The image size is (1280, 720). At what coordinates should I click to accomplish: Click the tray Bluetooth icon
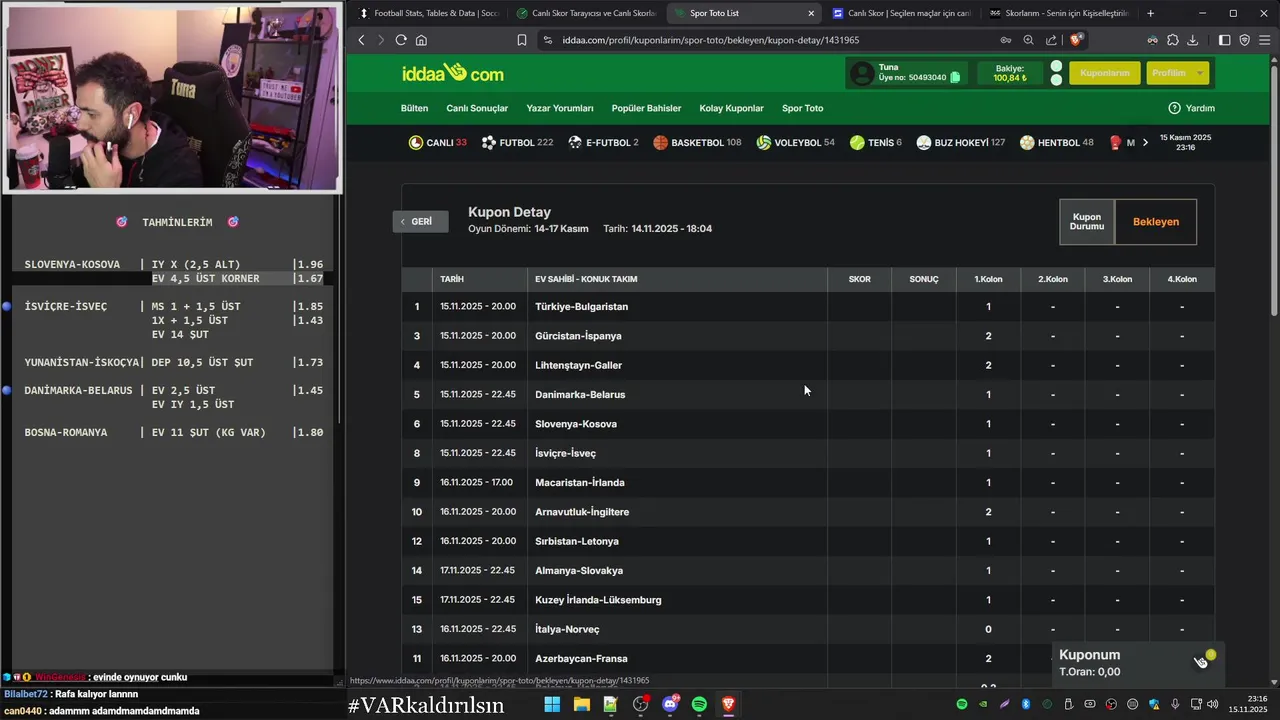1025,704
